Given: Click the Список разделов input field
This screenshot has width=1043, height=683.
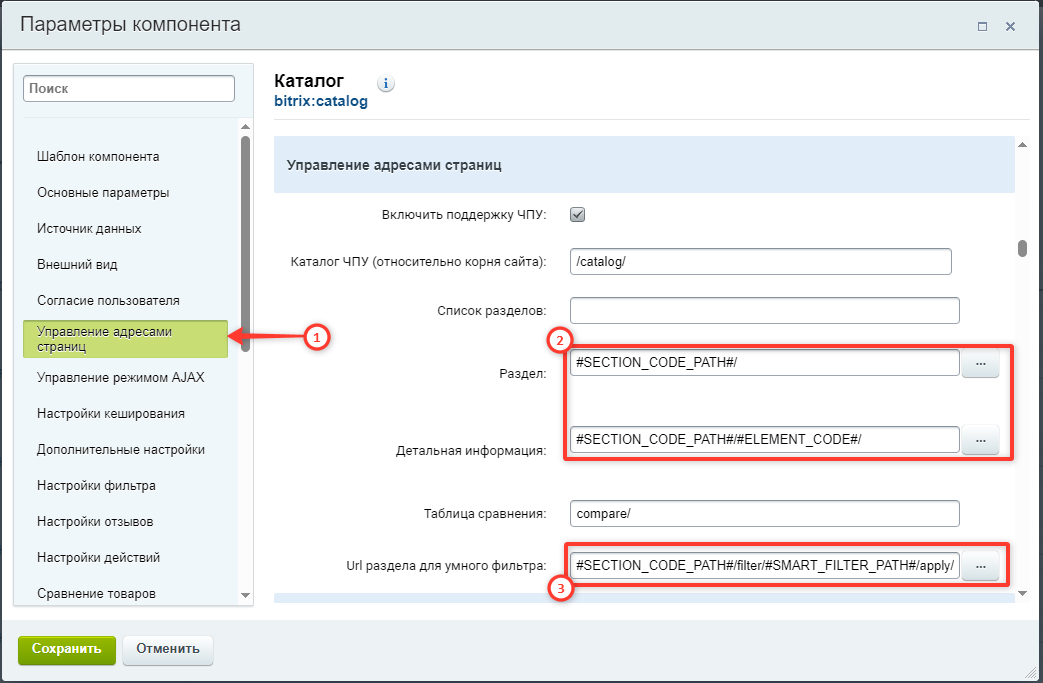Looking at the screenshot, I should coord(764,311).
